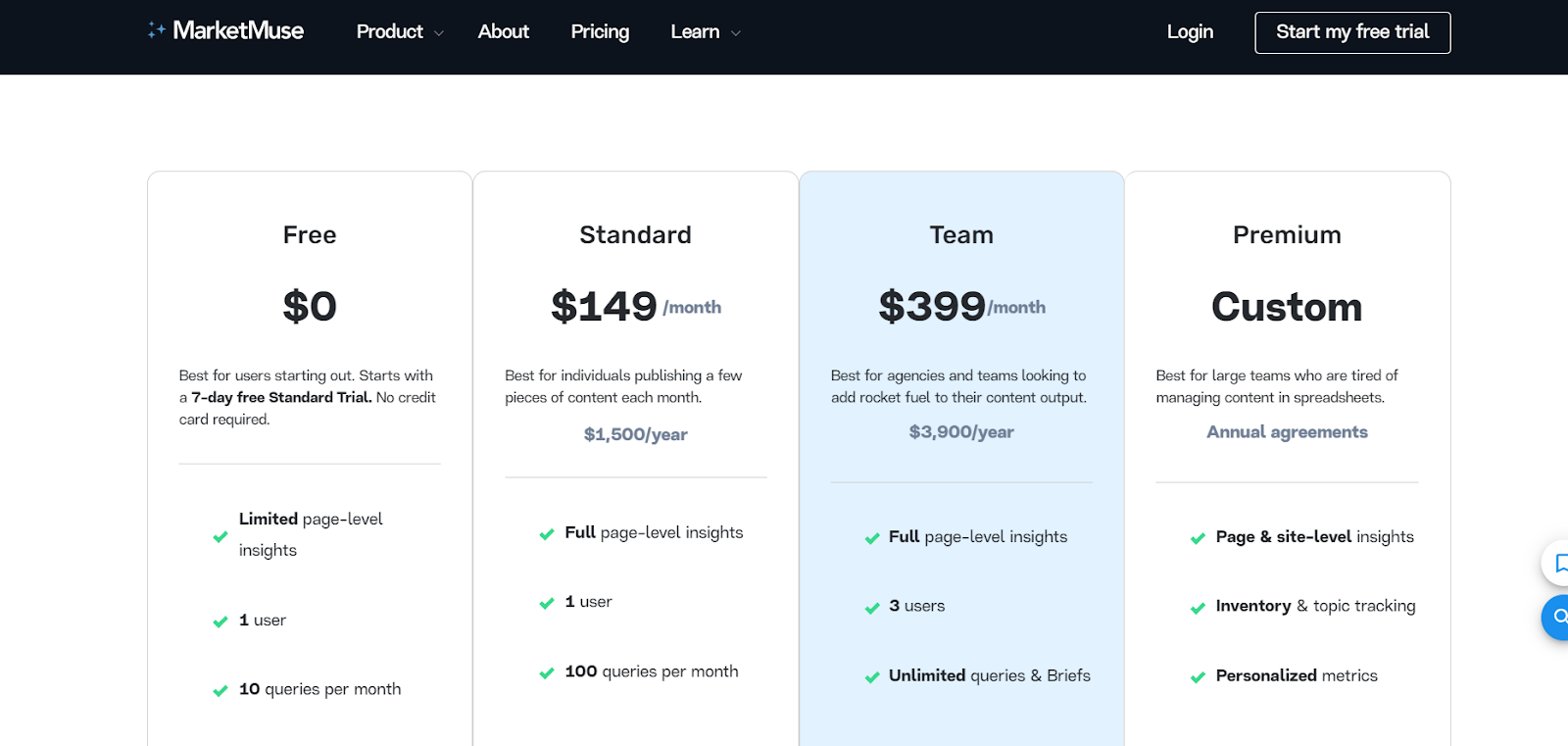Click Best for agencies and teams description
The image size is (1568, 746).
958,386
